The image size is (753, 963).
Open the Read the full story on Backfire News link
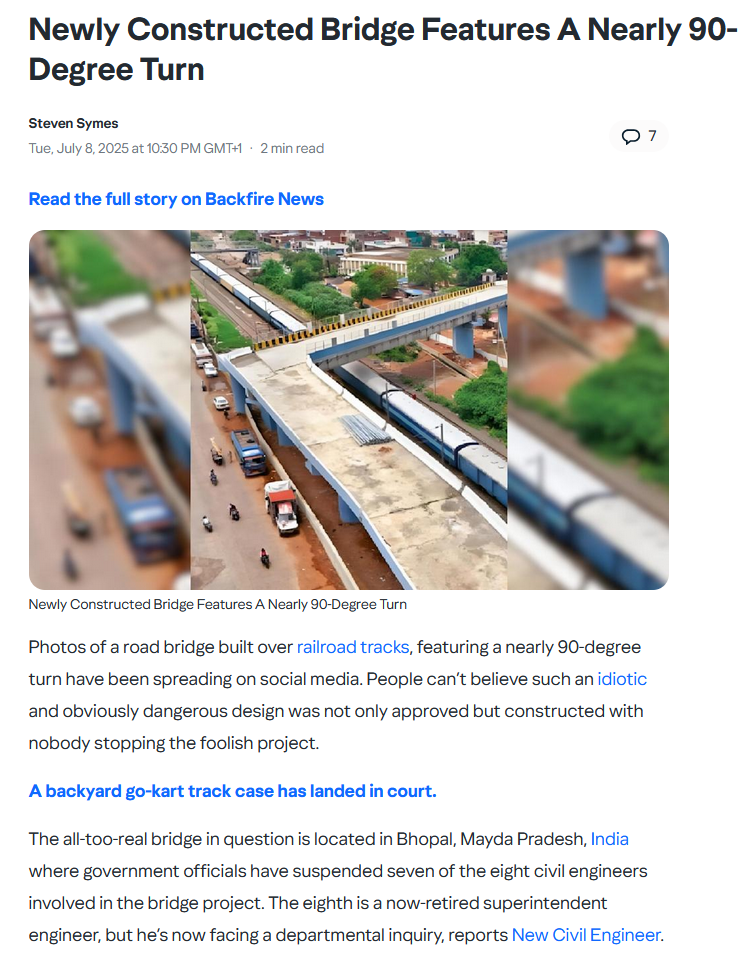[x=176, y=199]
